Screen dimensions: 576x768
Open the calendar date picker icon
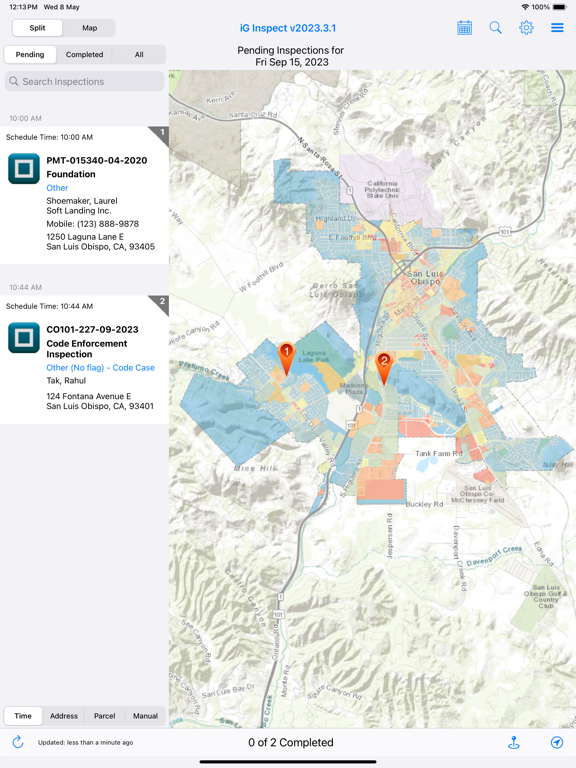point(464,28)
